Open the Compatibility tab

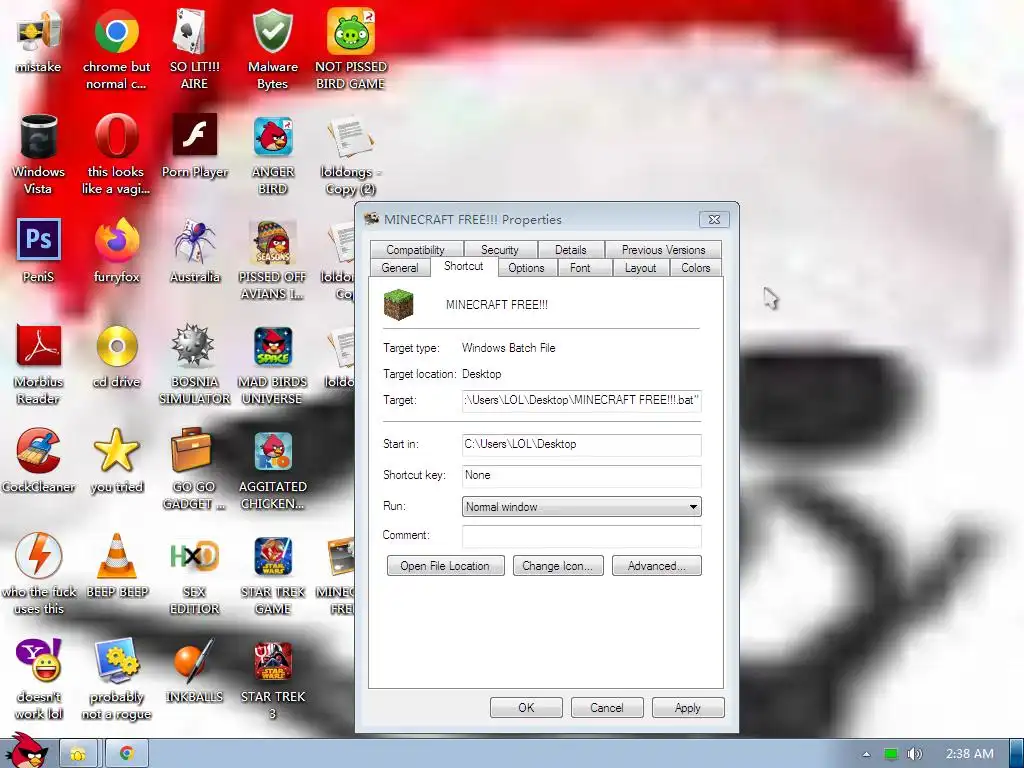click(415, 249)
